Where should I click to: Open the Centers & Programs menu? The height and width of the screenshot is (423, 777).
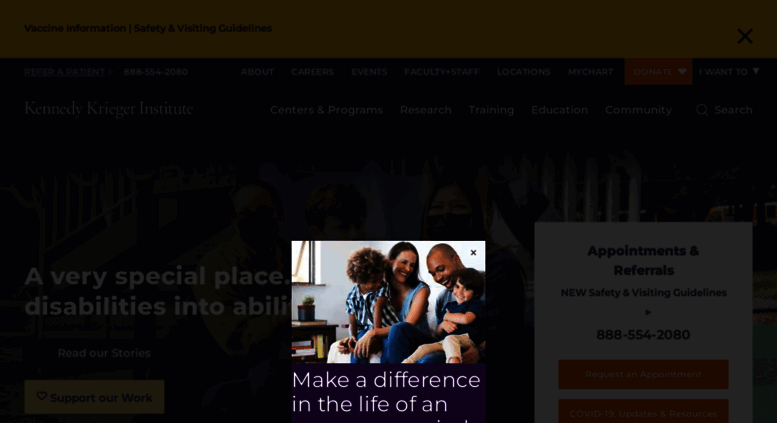[x=327, y=110]
